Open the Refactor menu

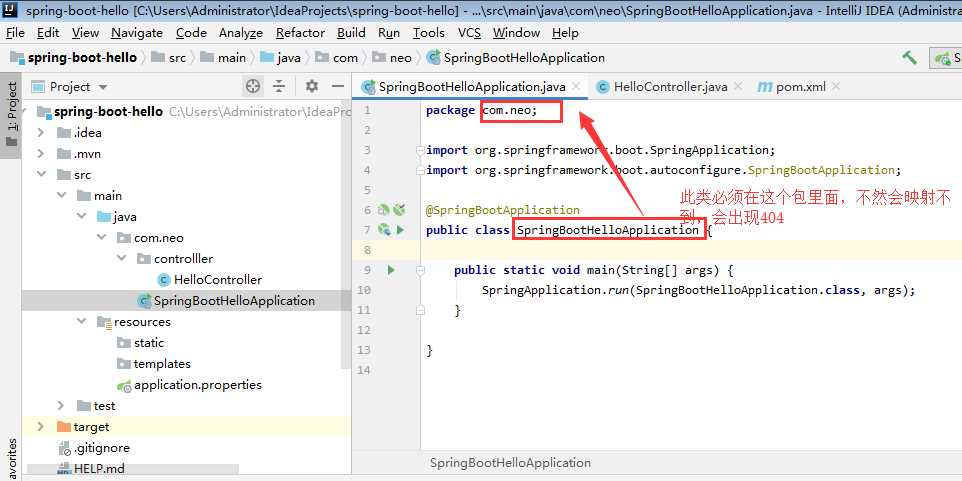click(300, 33)
